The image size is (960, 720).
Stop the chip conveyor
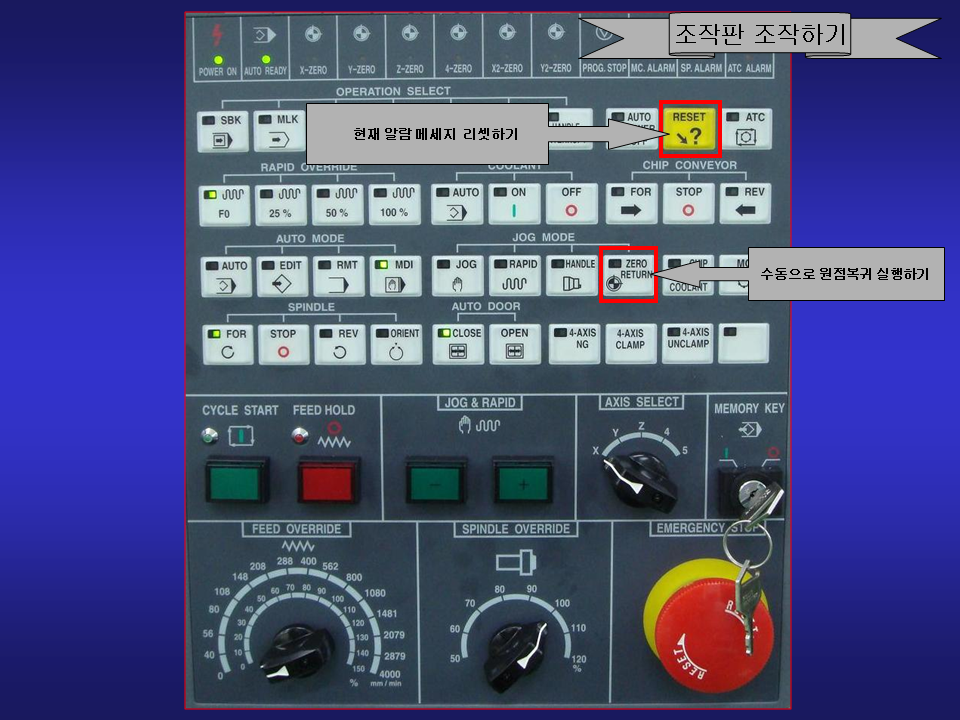tap(689, 203)
